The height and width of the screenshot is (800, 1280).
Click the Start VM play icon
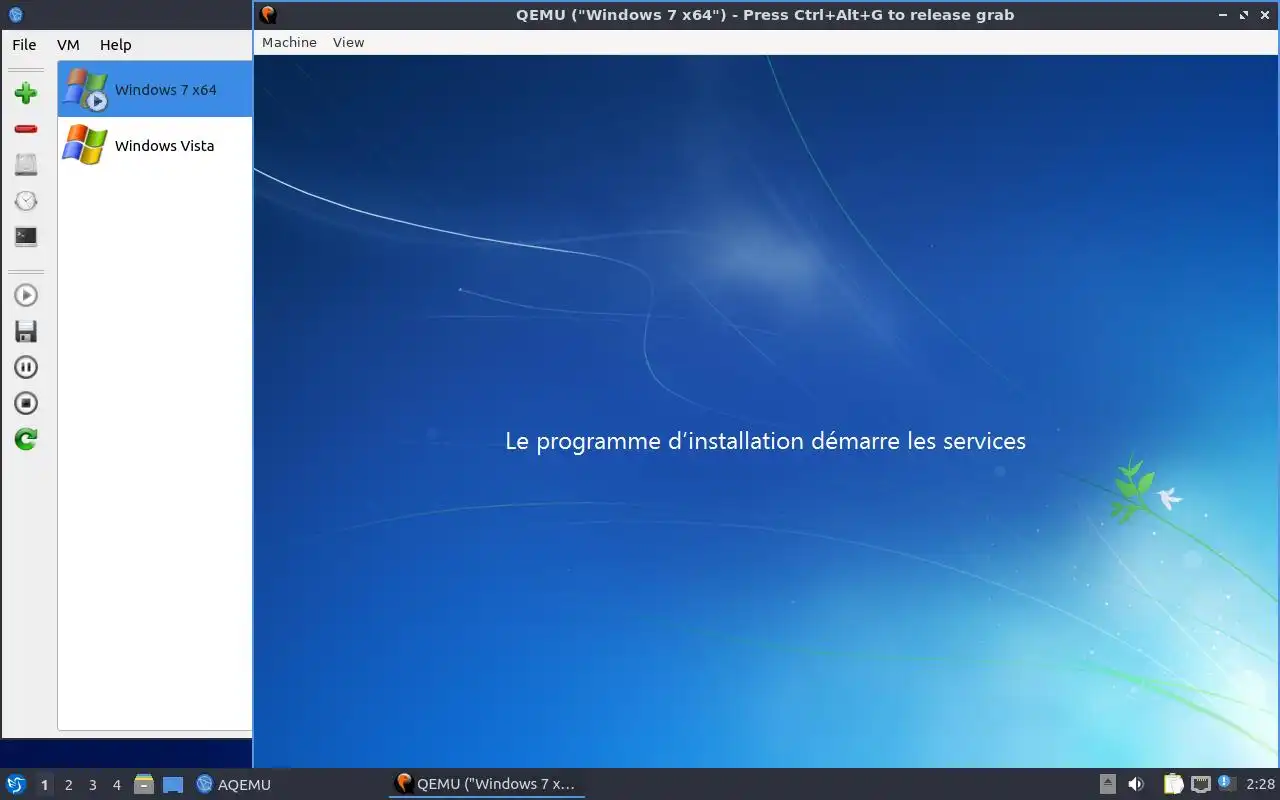point(26,295)
